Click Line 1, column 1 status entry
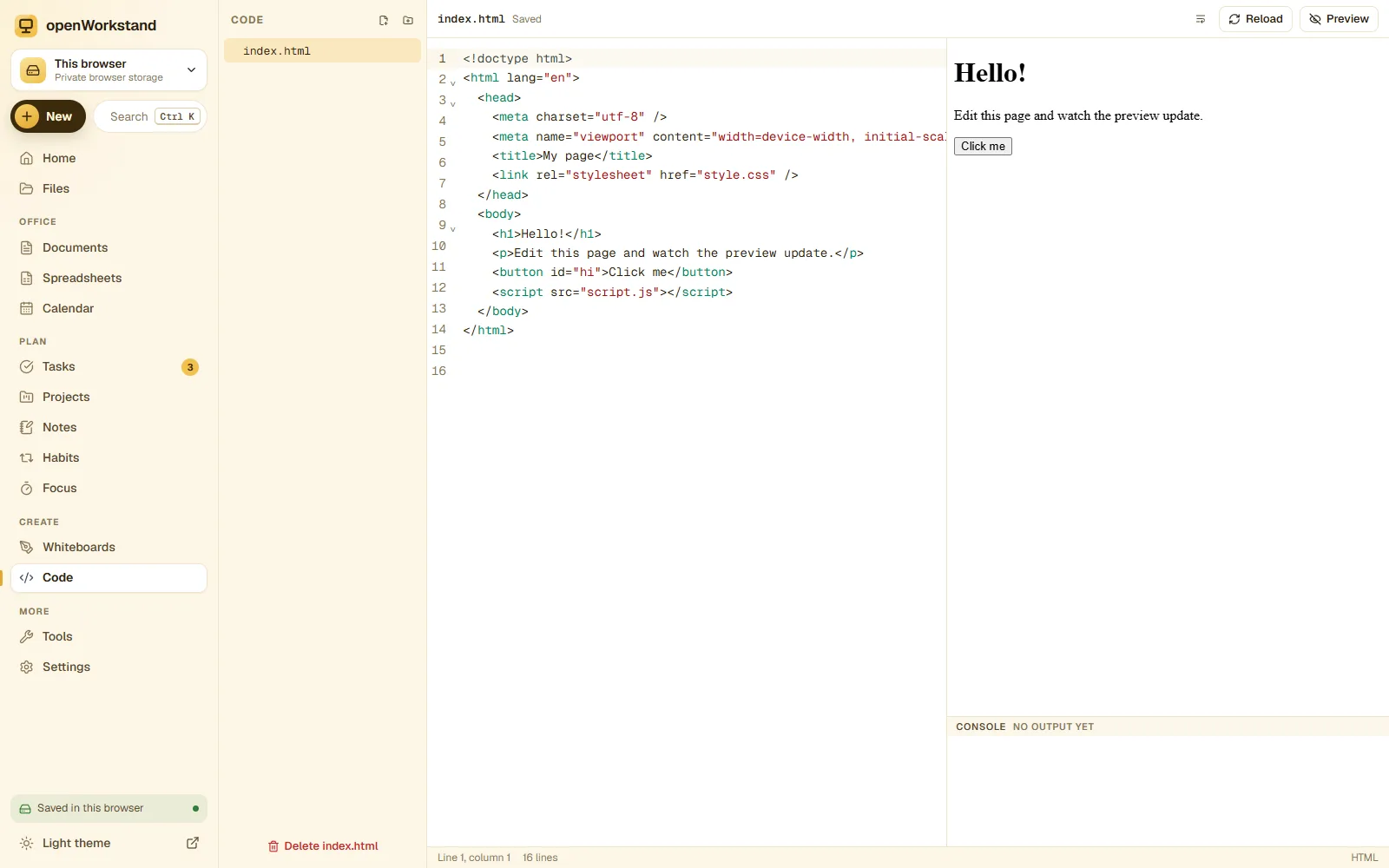Image resolution: width=1389 pixels, height=868 pixels. coord(474,858)
